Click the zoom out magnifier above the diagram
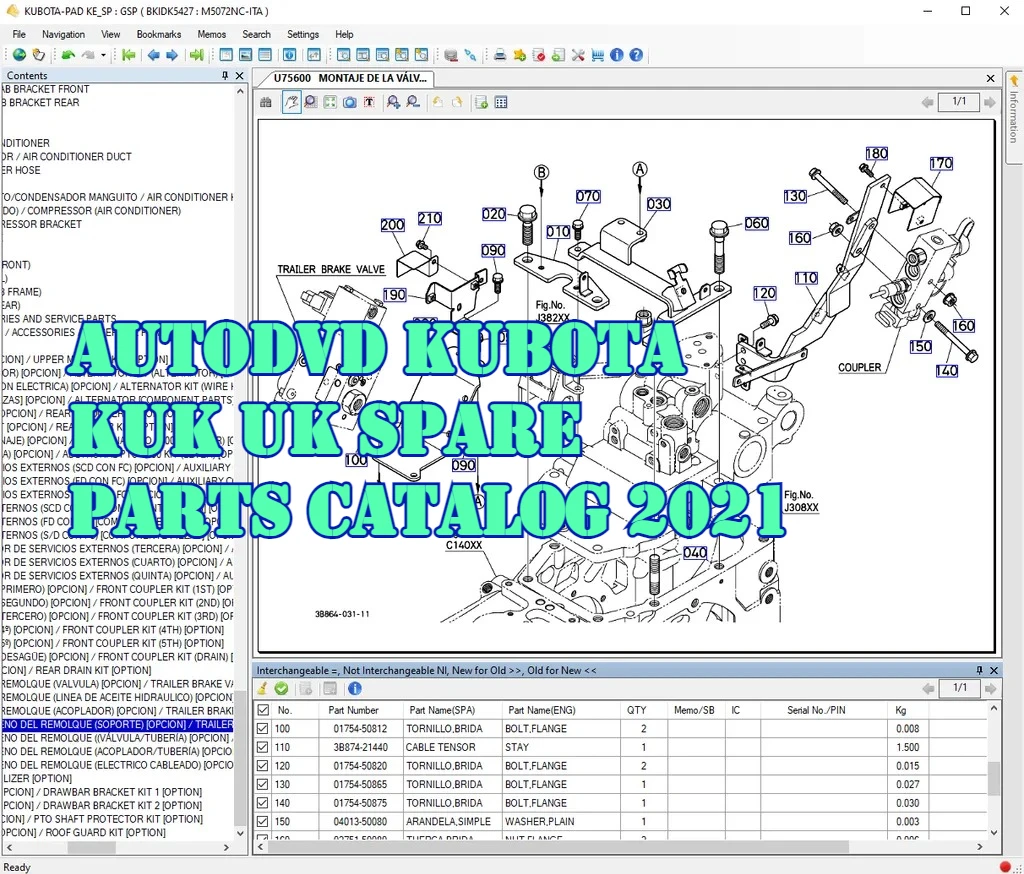 413,102
